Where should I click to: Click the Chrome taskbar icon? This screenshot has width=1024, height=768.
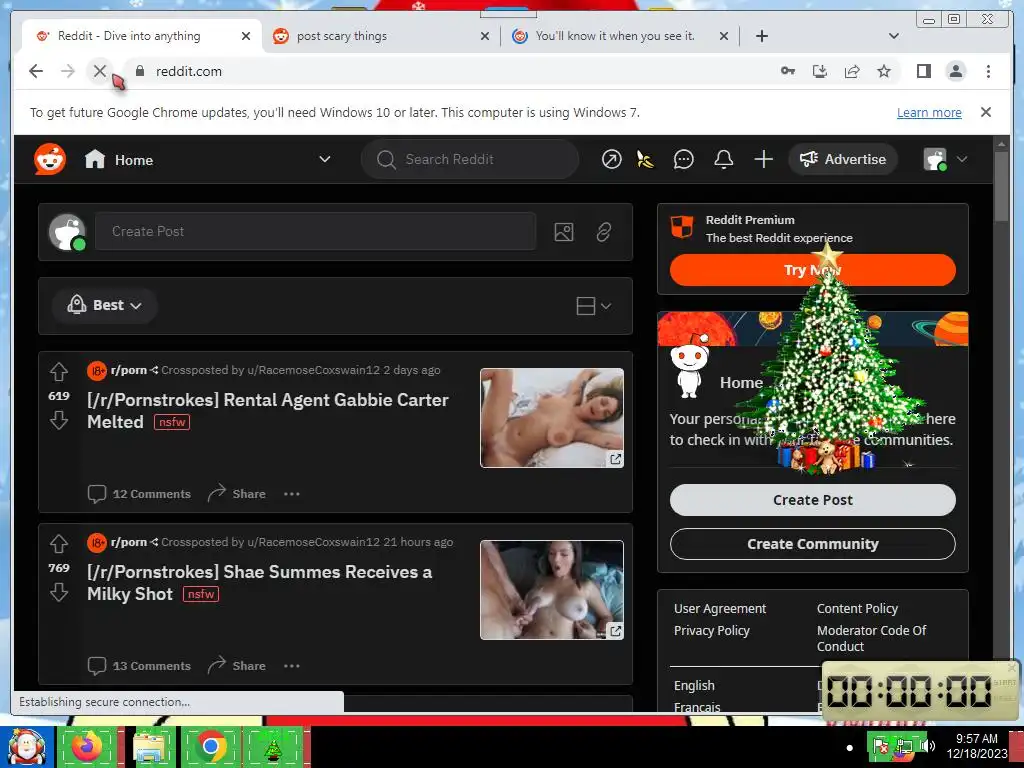[x=210, y=747]
